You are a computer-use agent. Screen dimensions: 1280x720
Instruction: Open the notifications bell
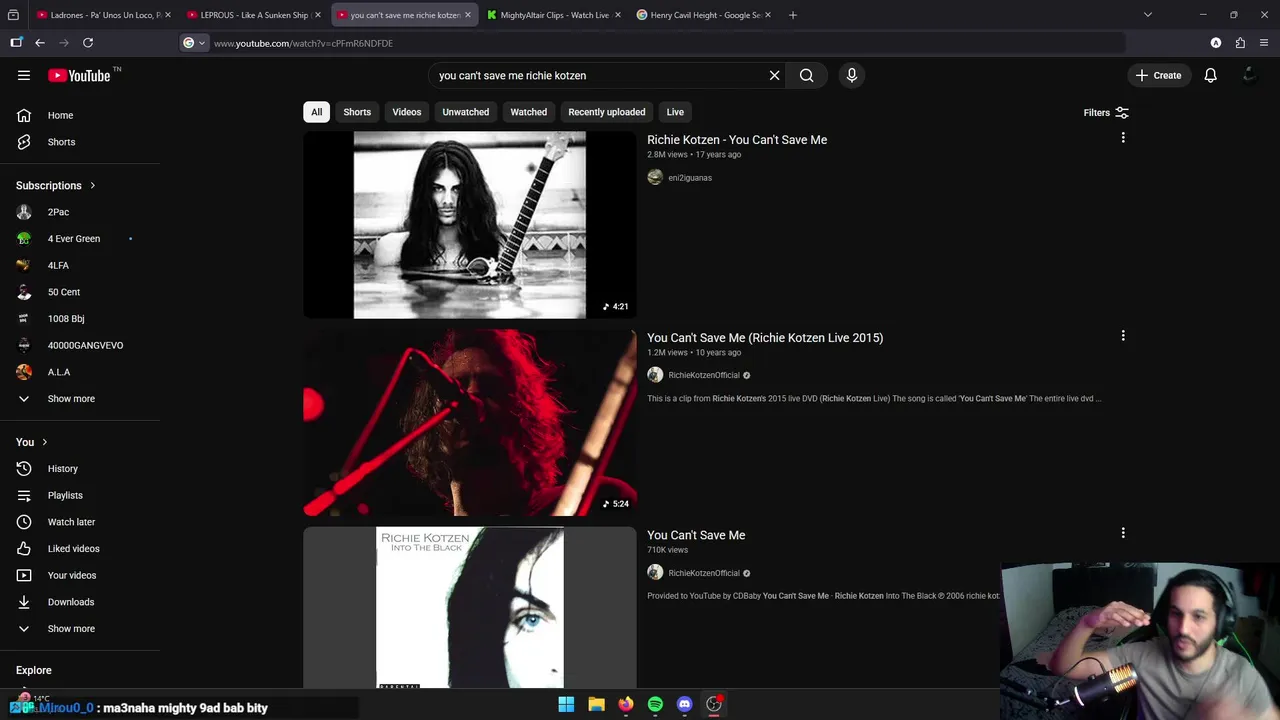tap(1210, 75)
